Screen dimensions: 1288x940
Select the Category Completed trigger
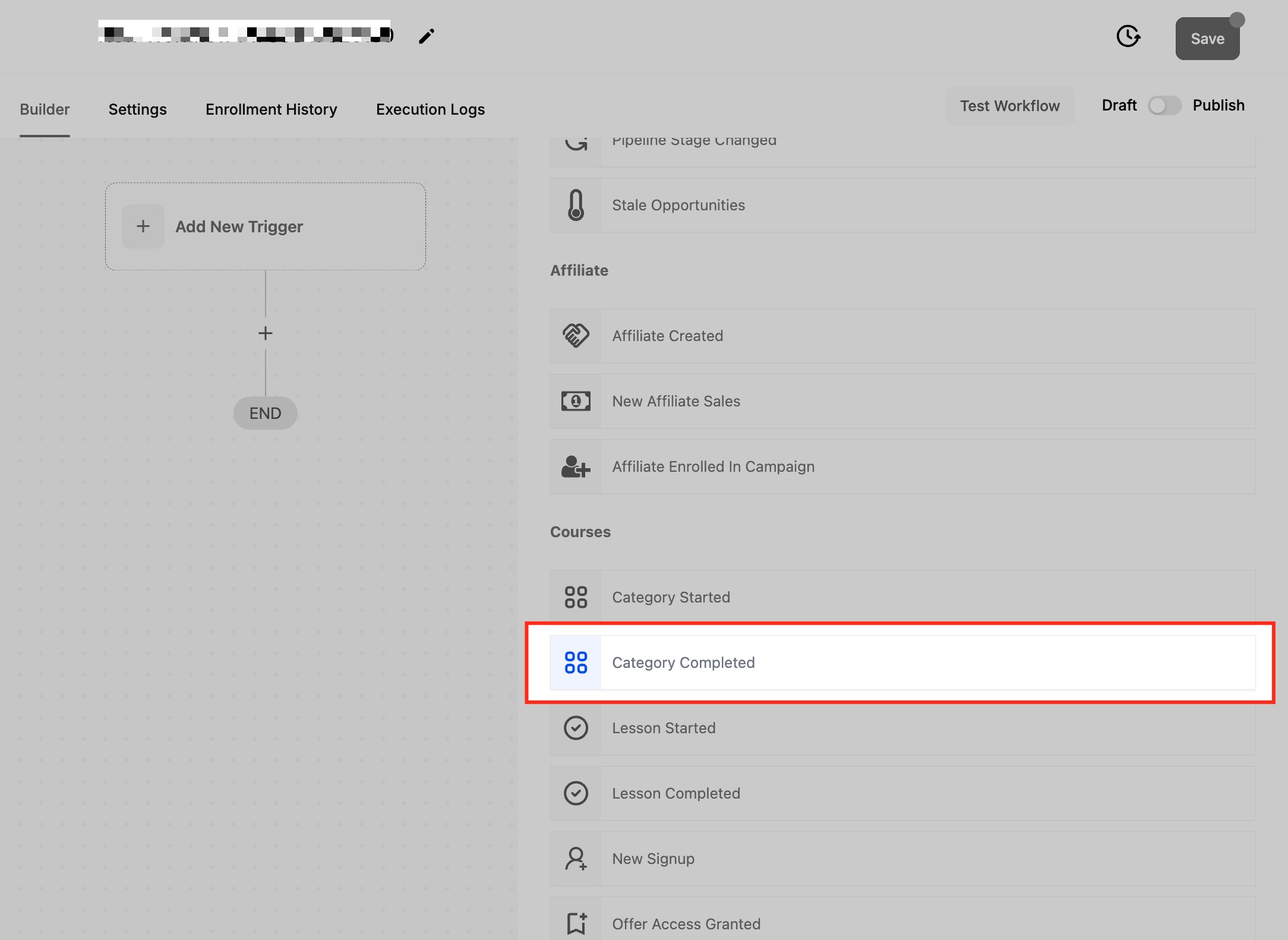pyautogui.click(x=683, y=663)
